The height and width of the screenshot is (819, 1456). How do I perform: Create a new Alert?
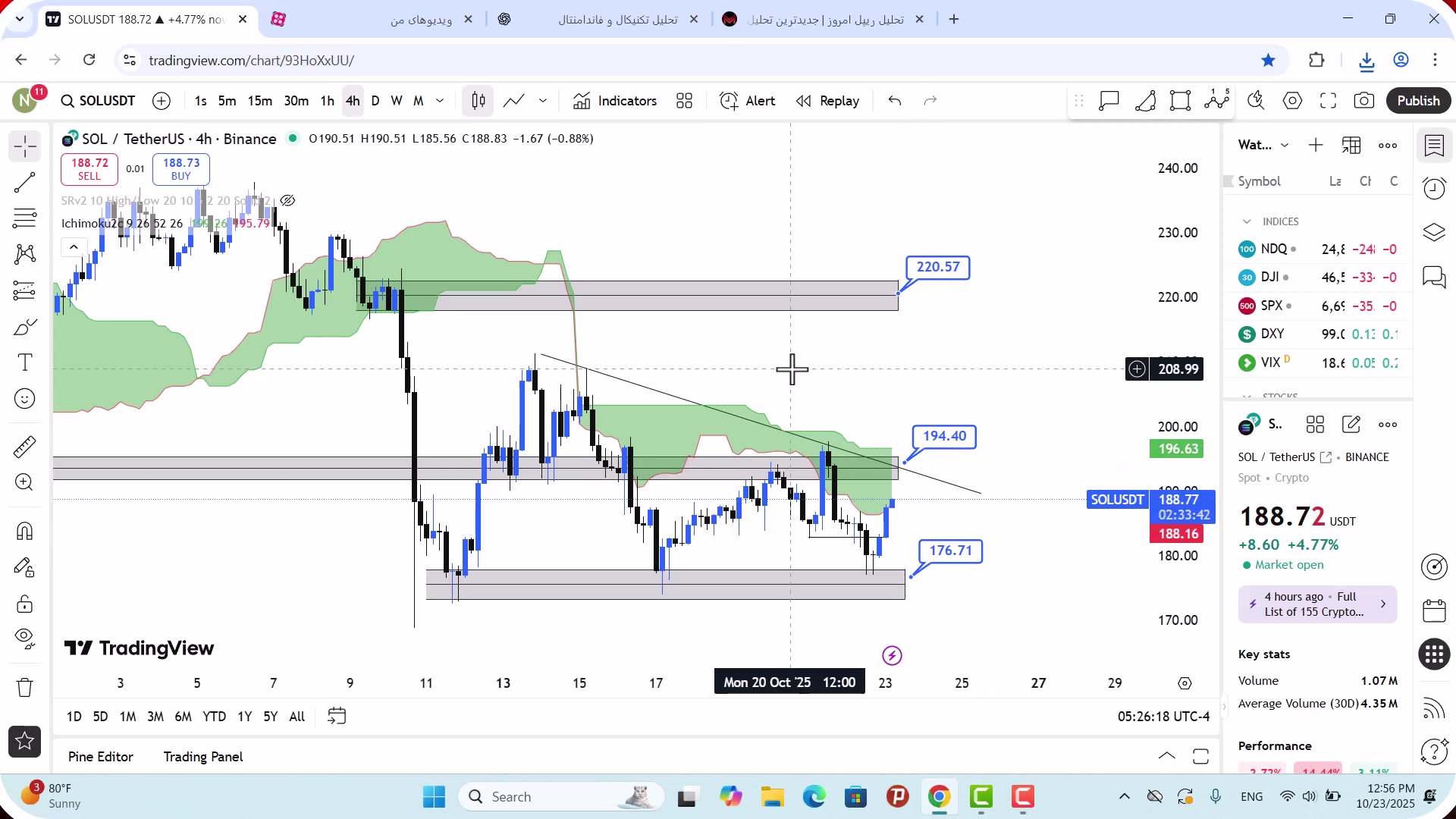[748, 101]
